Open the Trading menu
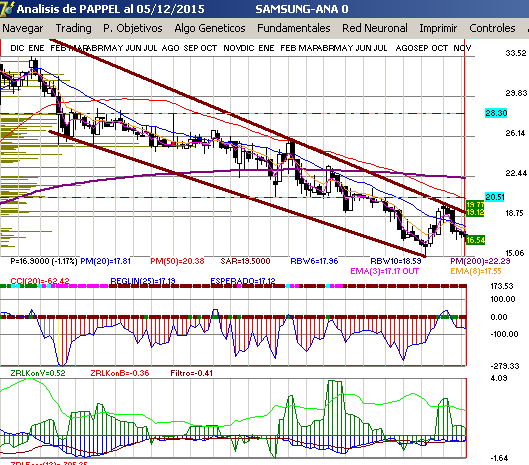 [73, 28]
